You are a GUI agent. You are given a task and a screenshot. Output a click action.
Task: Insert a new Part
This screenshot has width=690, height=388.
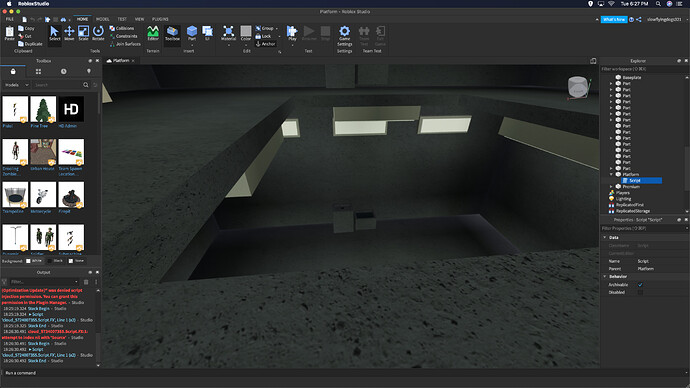point(192,33)
